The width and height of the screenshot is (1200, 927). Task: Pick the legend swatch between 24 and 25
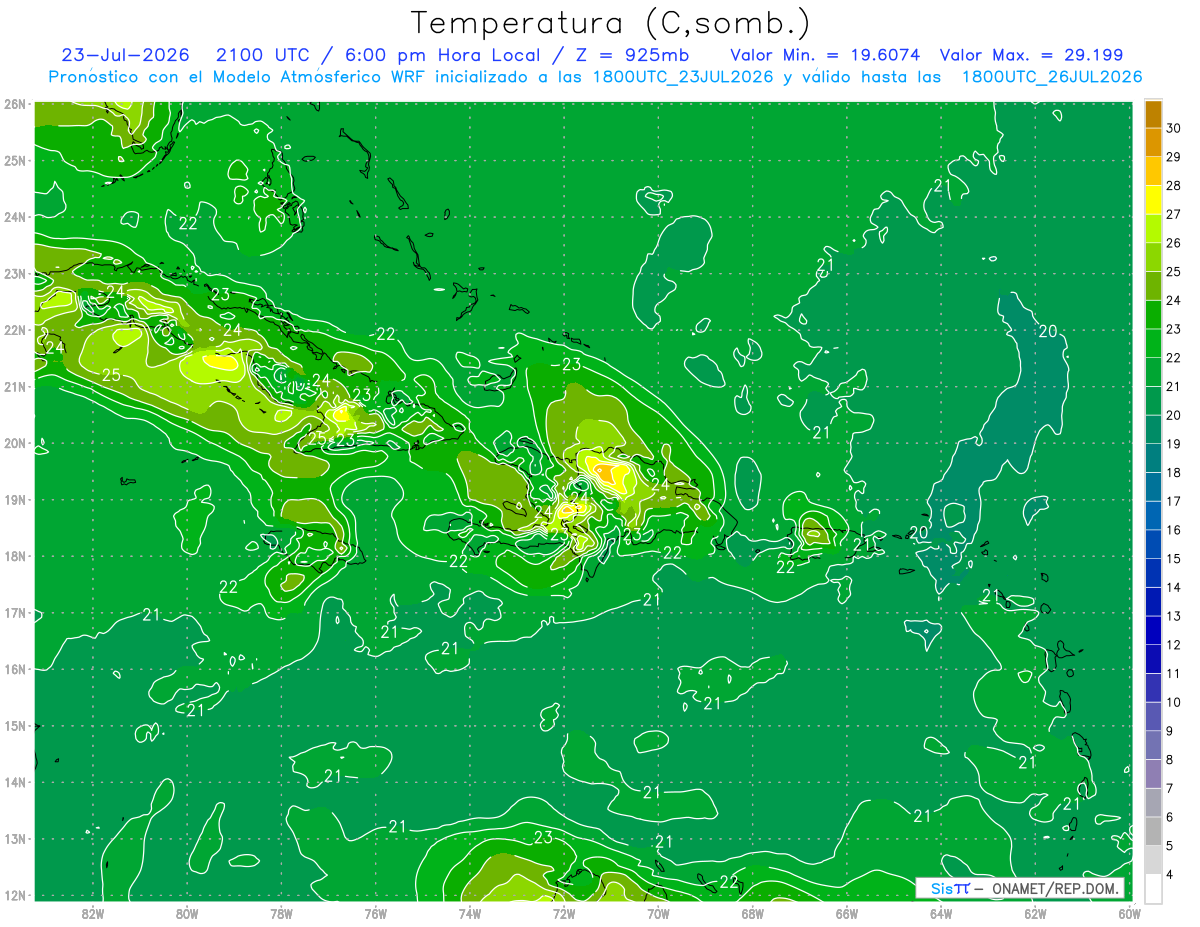click(x=1153, y=285)
